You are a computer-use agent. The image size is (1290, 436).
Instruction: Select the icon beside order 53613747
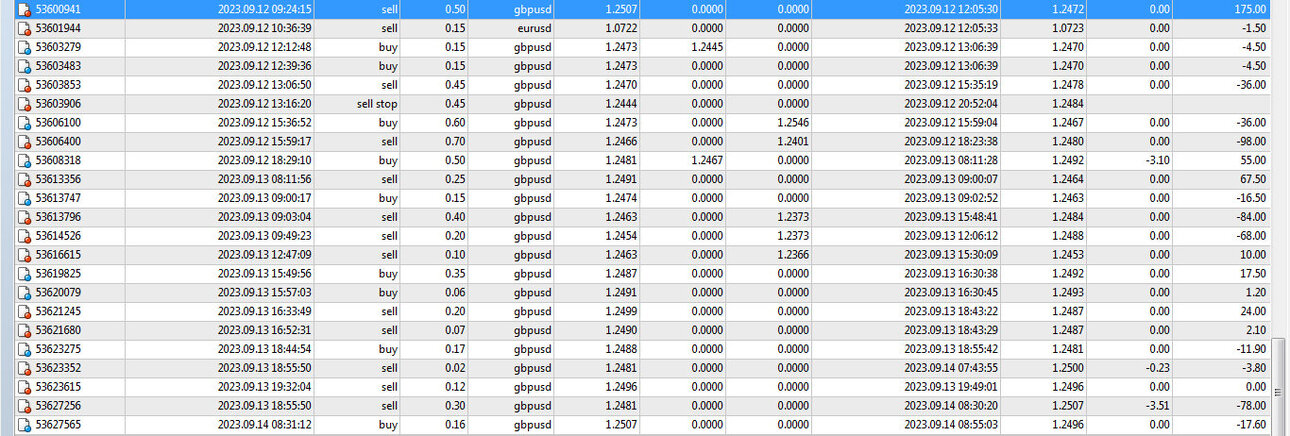point(24,198)
